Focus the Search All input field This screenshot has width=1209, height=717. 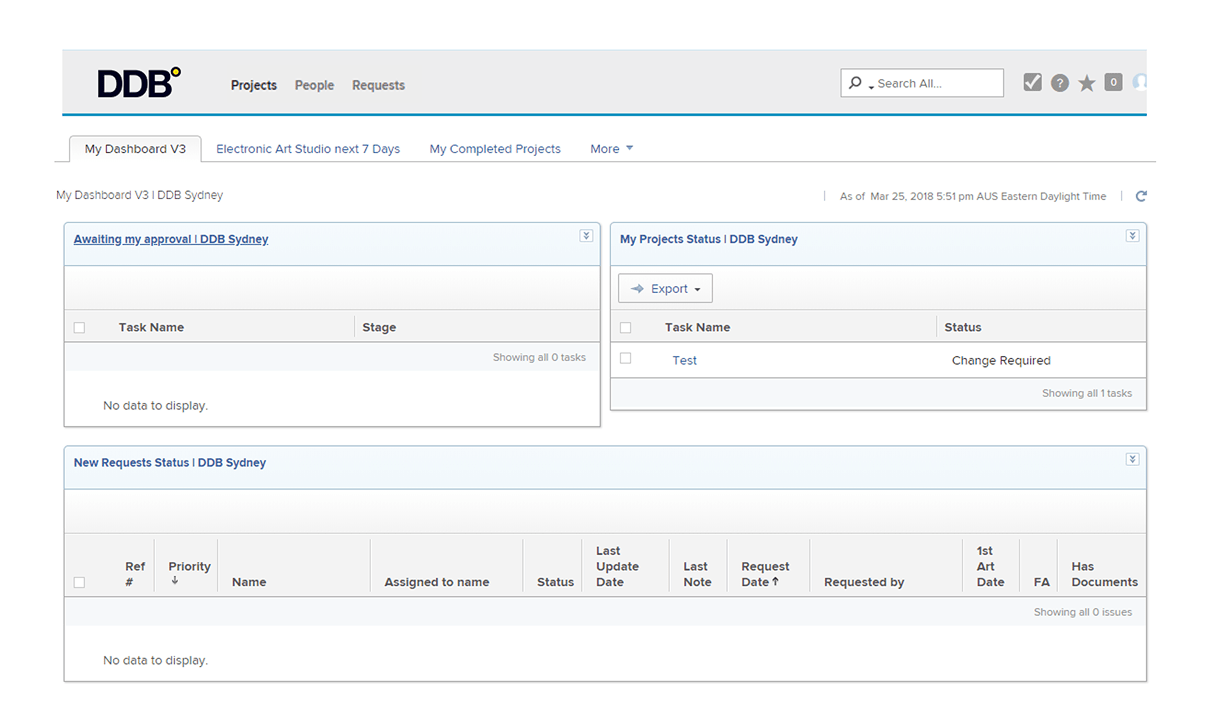click(935, 83)
